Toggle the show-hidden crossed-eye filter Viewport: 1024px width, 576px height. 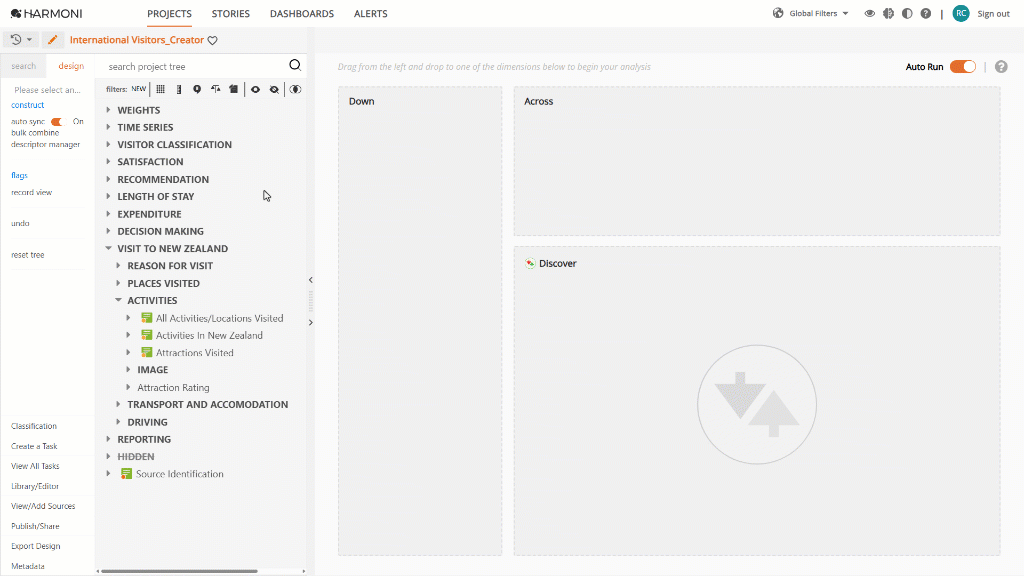[x=274, y=89]
